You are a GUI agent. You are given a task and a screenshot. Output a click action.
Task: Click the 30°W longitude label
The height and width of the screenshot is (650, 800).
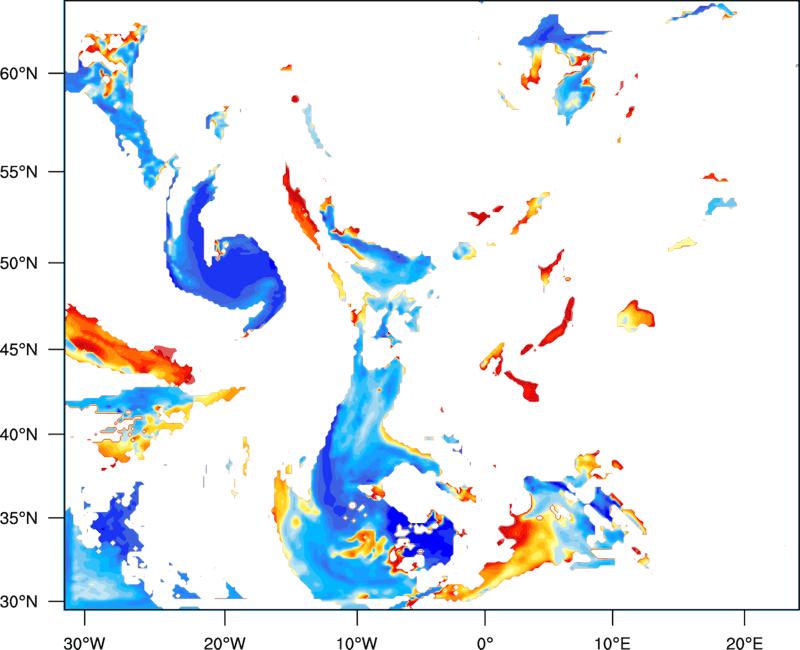[x=84, y=643]
